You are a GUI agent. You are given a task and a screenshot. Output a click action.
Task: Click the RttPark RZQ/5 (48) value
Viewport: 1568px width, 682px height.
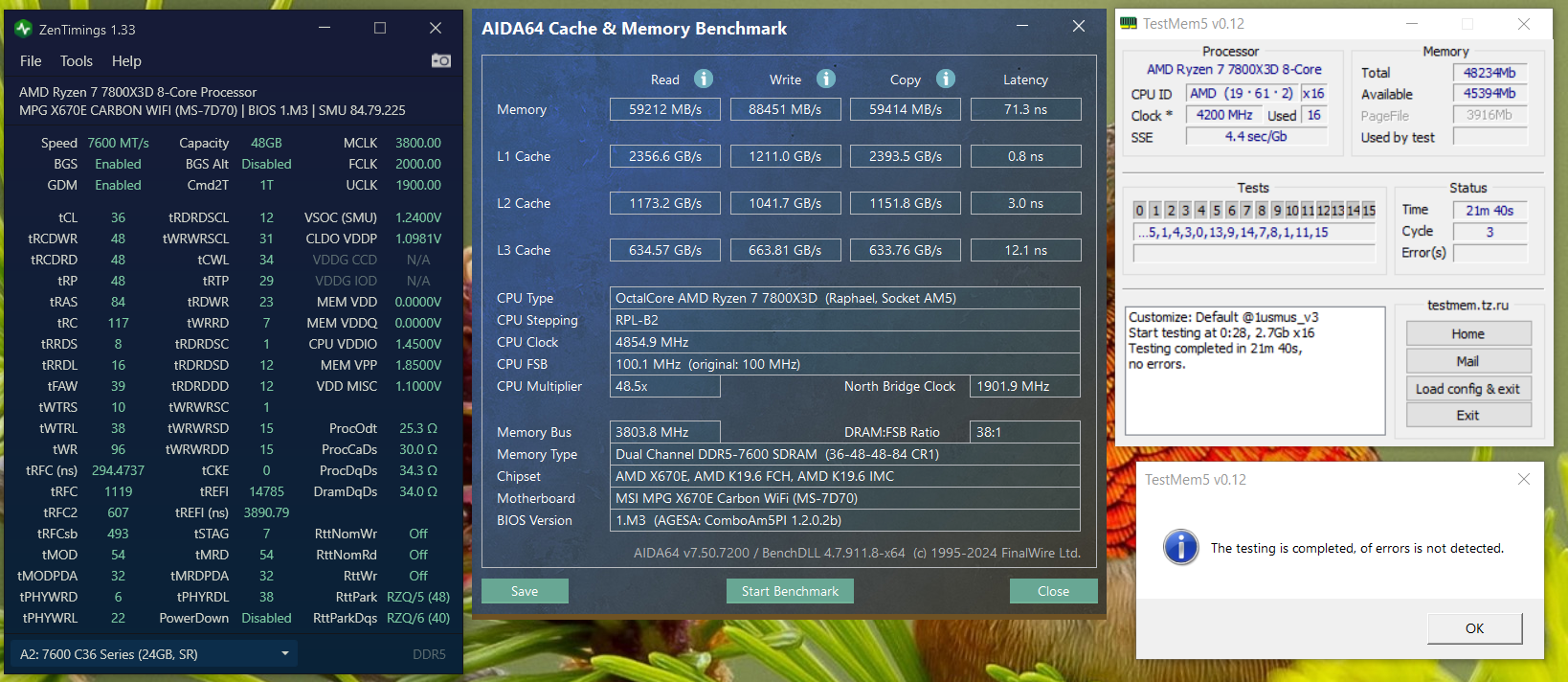coord(418,597)
